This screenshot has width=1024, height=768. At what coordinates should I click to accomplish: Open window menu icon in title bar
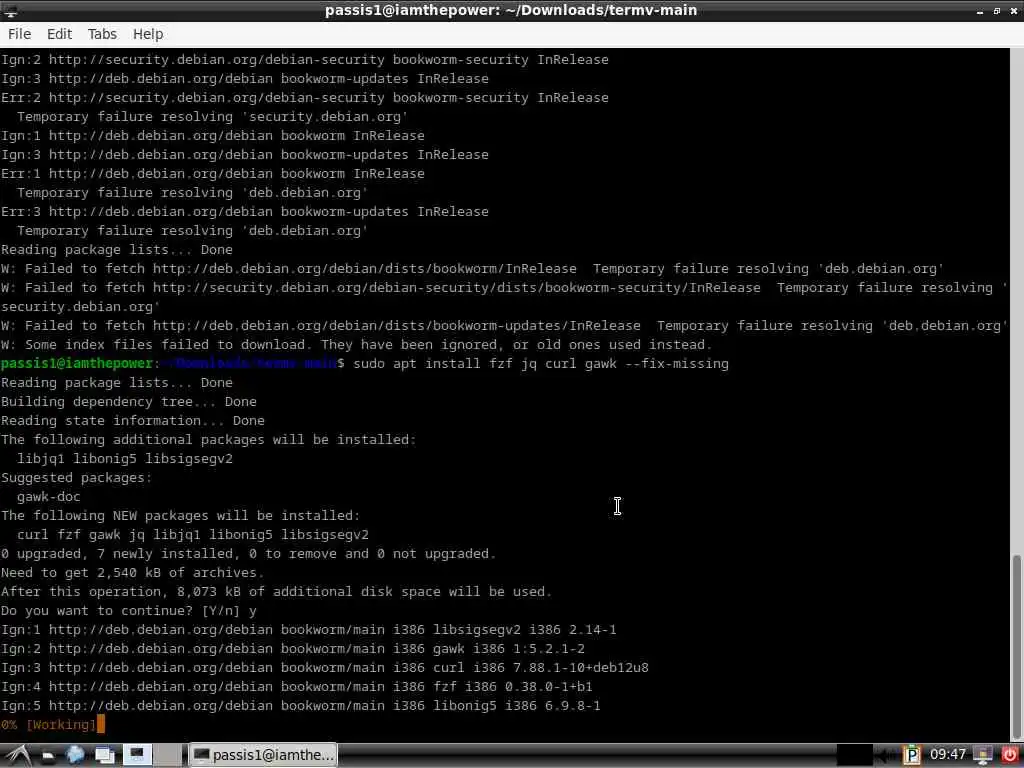pyautogui.click(x=10, y=10)
